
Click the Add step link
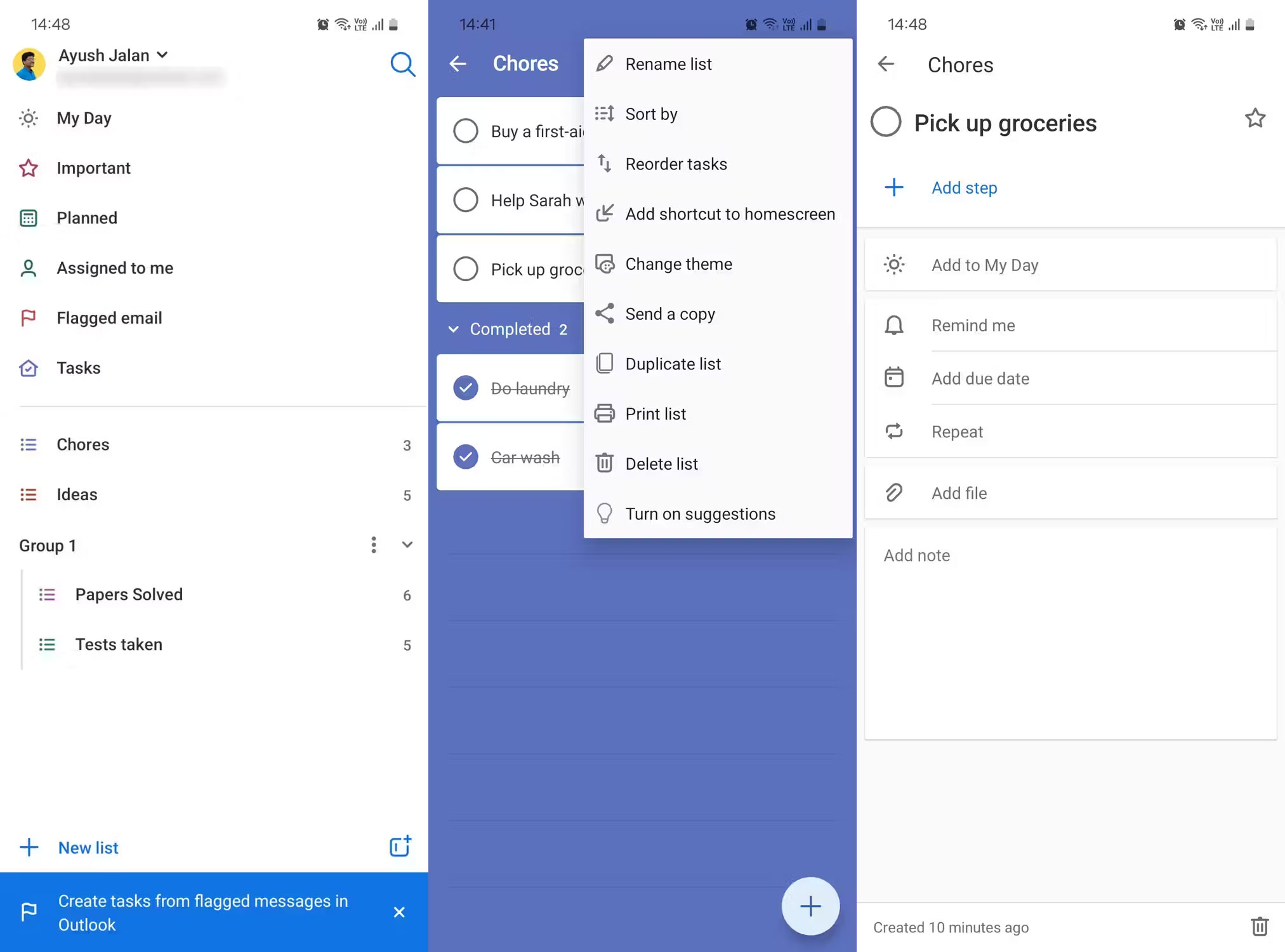(963, 187)
